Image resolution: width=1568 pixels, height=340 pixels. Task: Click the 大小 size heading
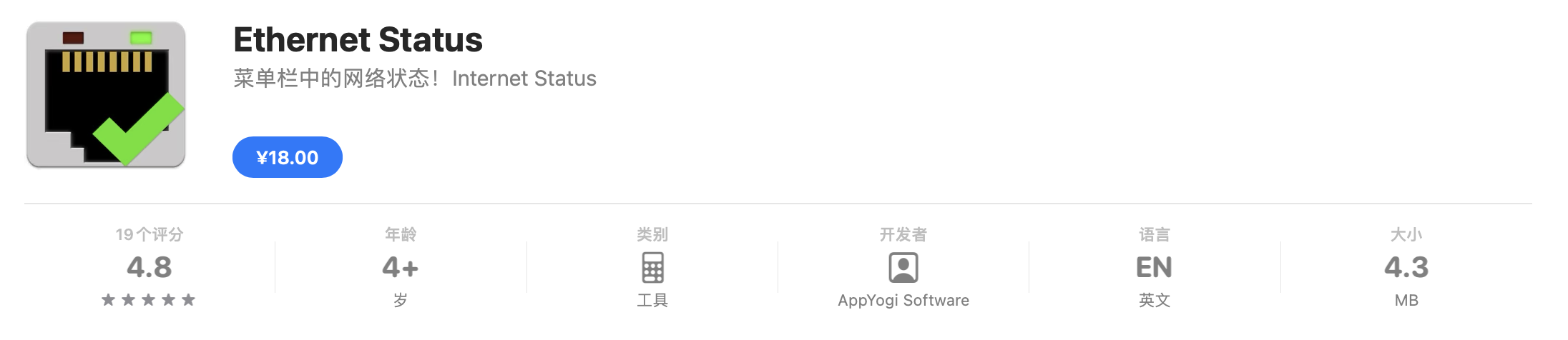(1406, 234)
